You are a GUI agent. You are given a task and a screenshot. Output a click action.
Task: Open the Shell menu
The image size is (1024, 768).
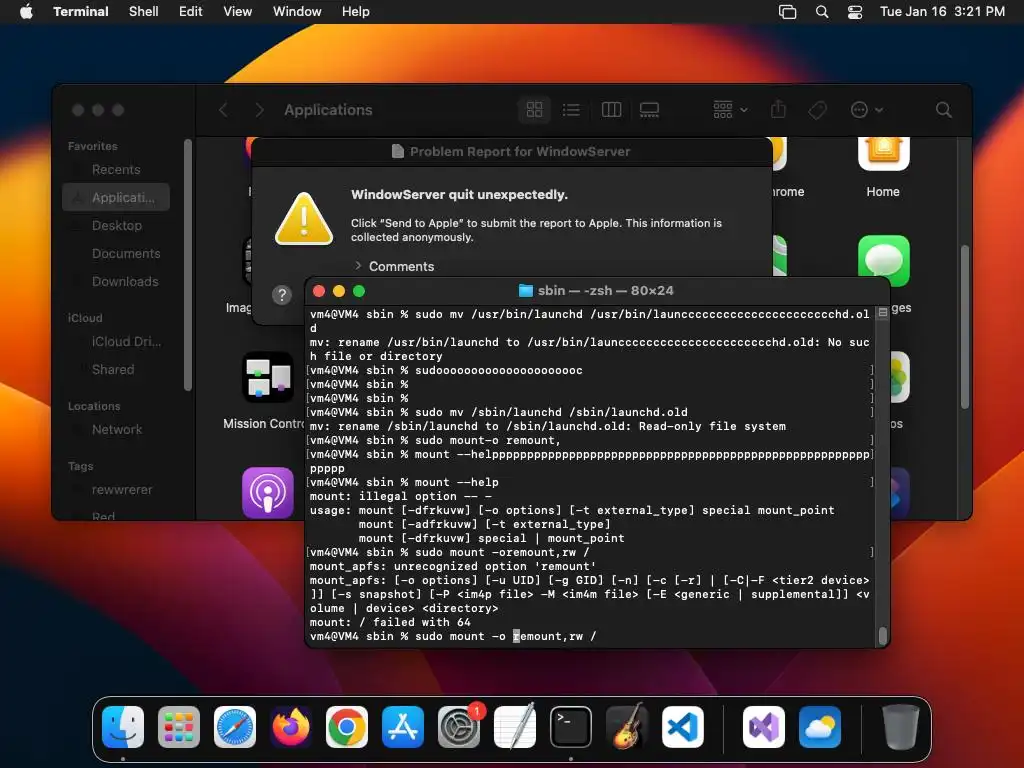(144, 12)
